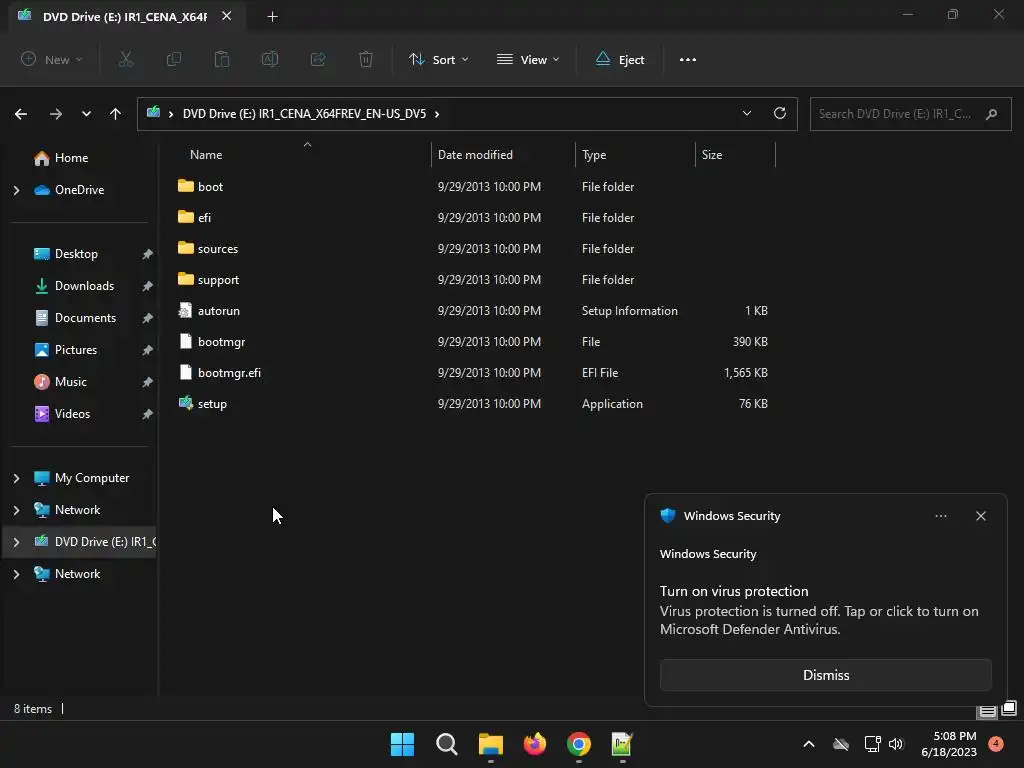Sort by Name column header
The image size is (1024, 768).
click(206, 155)
